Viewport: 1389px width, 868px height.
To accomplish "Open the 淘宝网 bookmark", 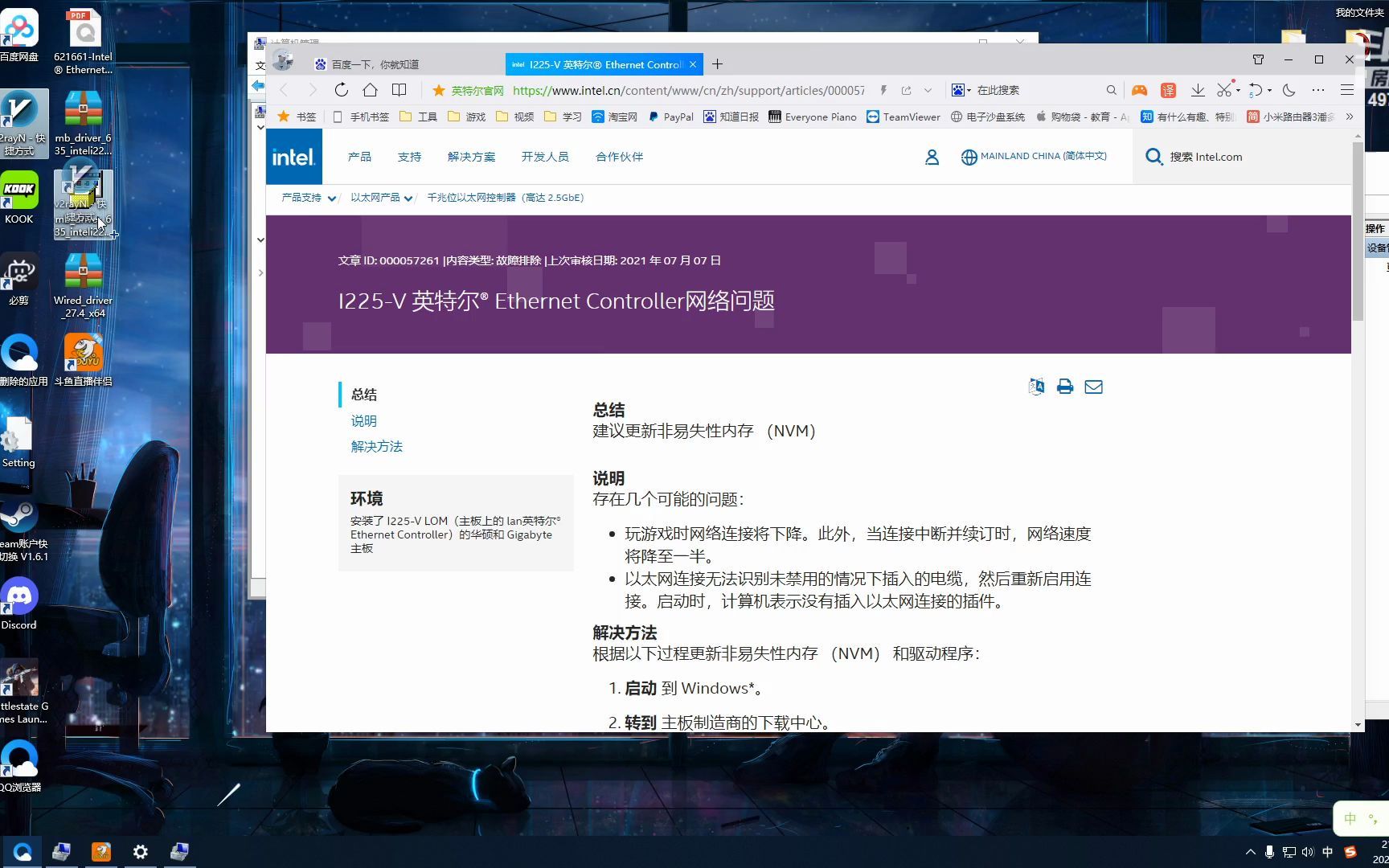I will coord(614,117).
